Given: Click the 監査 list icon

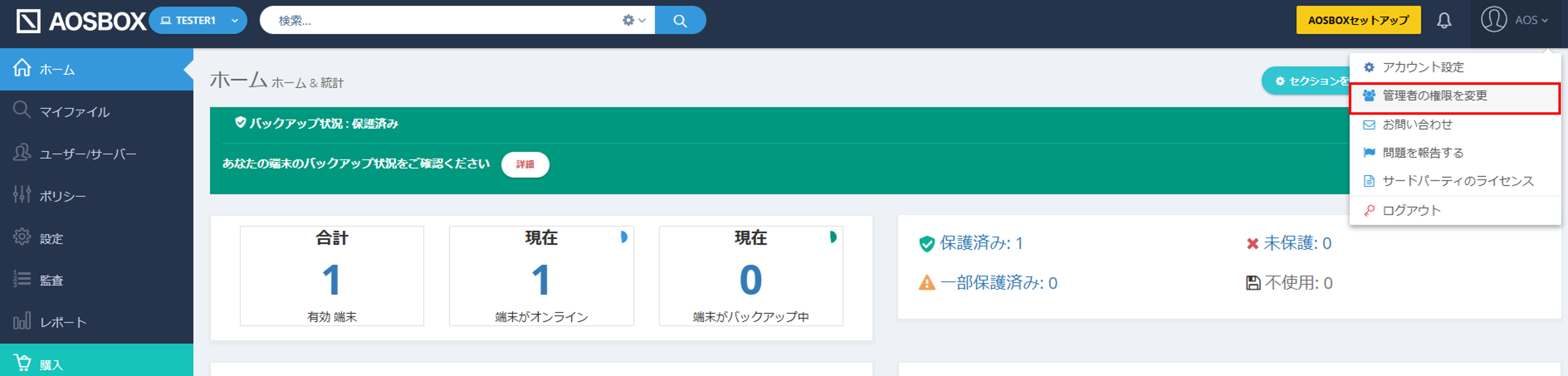Looking at the screenshot, I should tap(22, 278).
